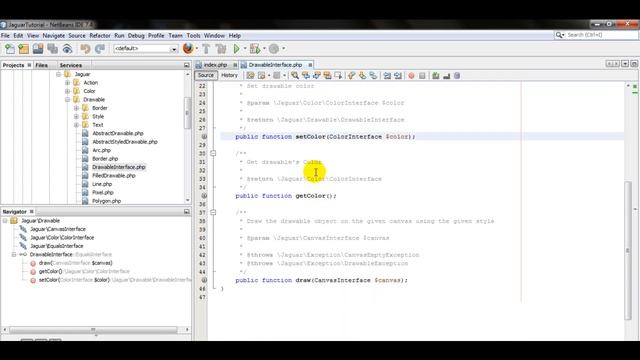Click the Last Edit icon in editor toolbar
Image resolution: width=640 pixels, height=360 pixels.
coord(250,76)
